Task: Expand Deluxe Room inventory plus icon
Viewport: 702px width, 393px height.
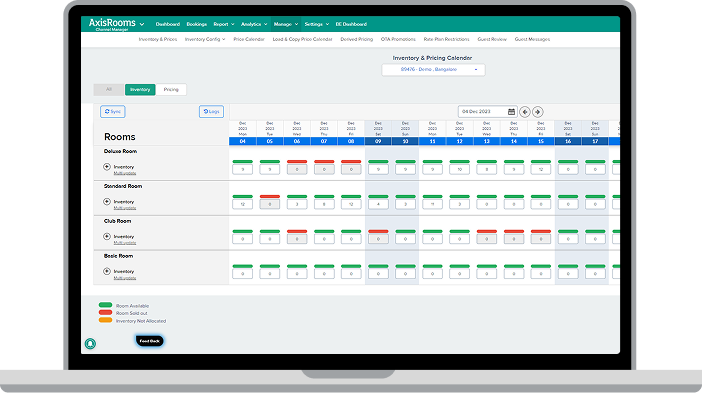Action: [107, 167]
